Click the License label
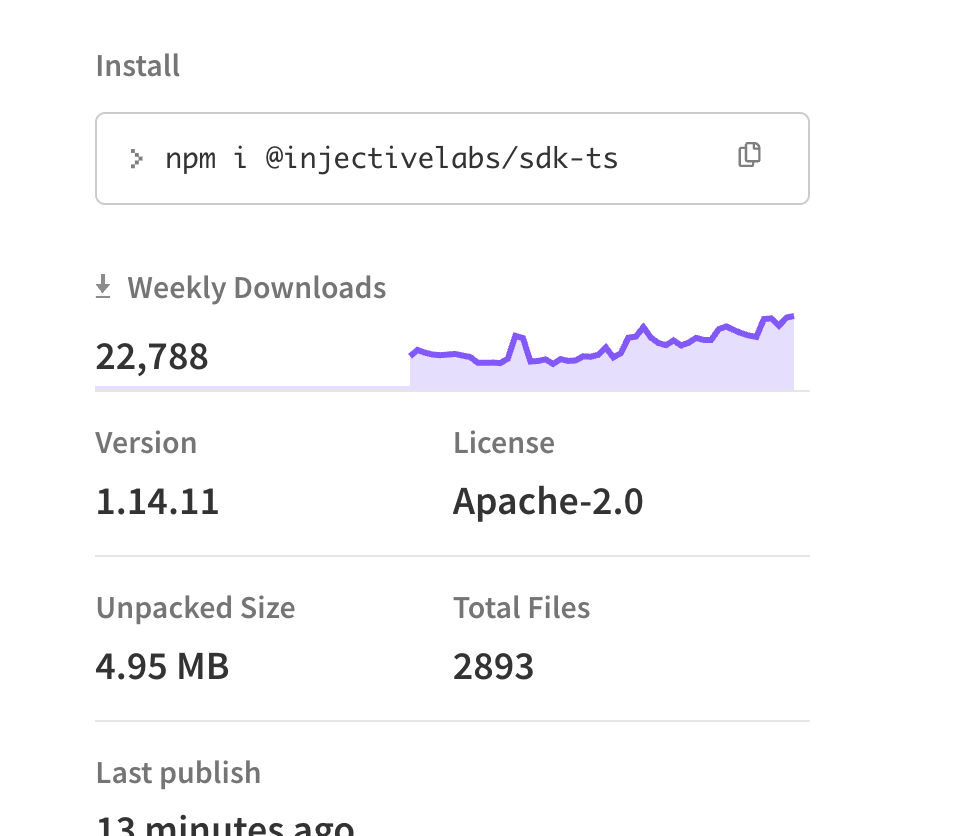958x836 pixels. 504,442
